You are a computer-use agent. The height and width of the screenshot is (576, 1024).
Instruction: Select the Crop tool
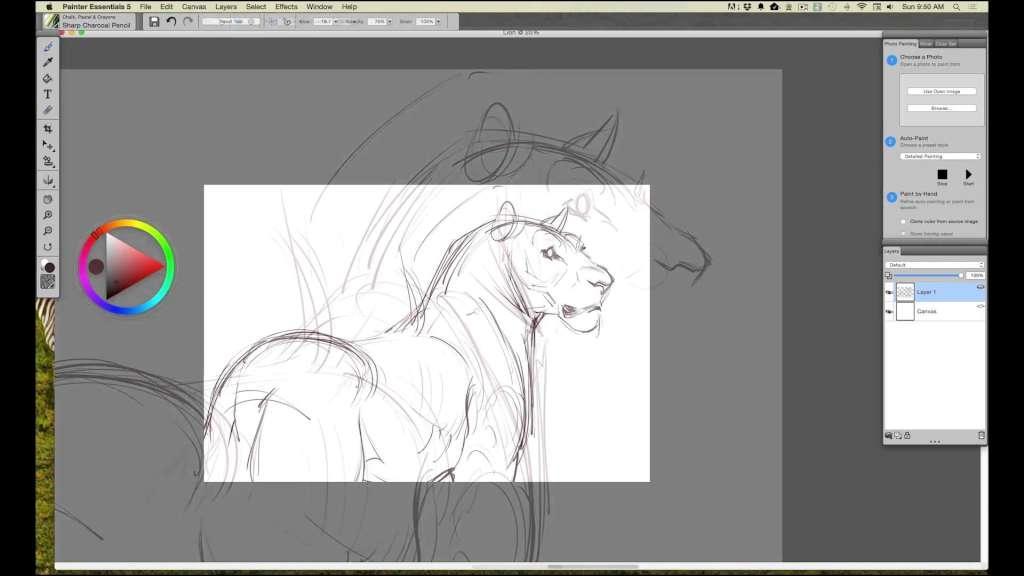(47, 129)
